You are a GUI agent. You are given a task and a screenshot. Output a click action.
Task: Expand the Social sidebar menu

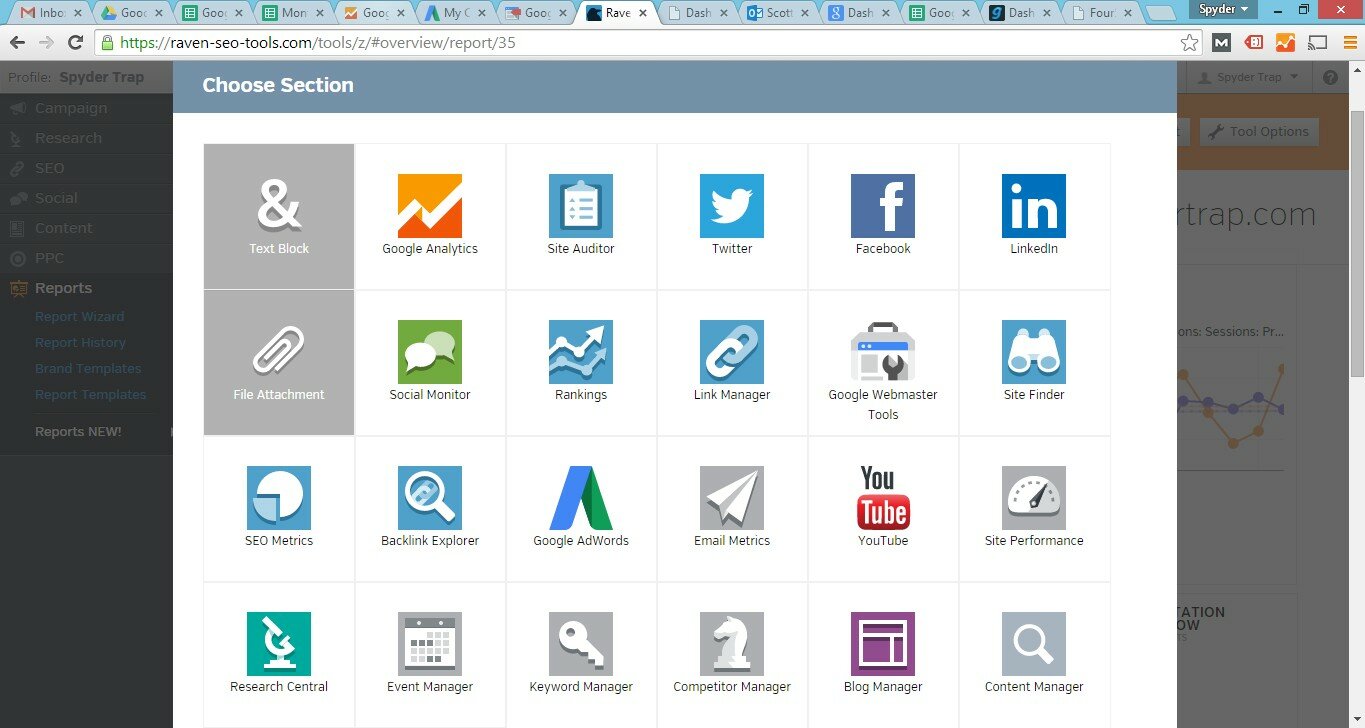click(x=86, y=198)
